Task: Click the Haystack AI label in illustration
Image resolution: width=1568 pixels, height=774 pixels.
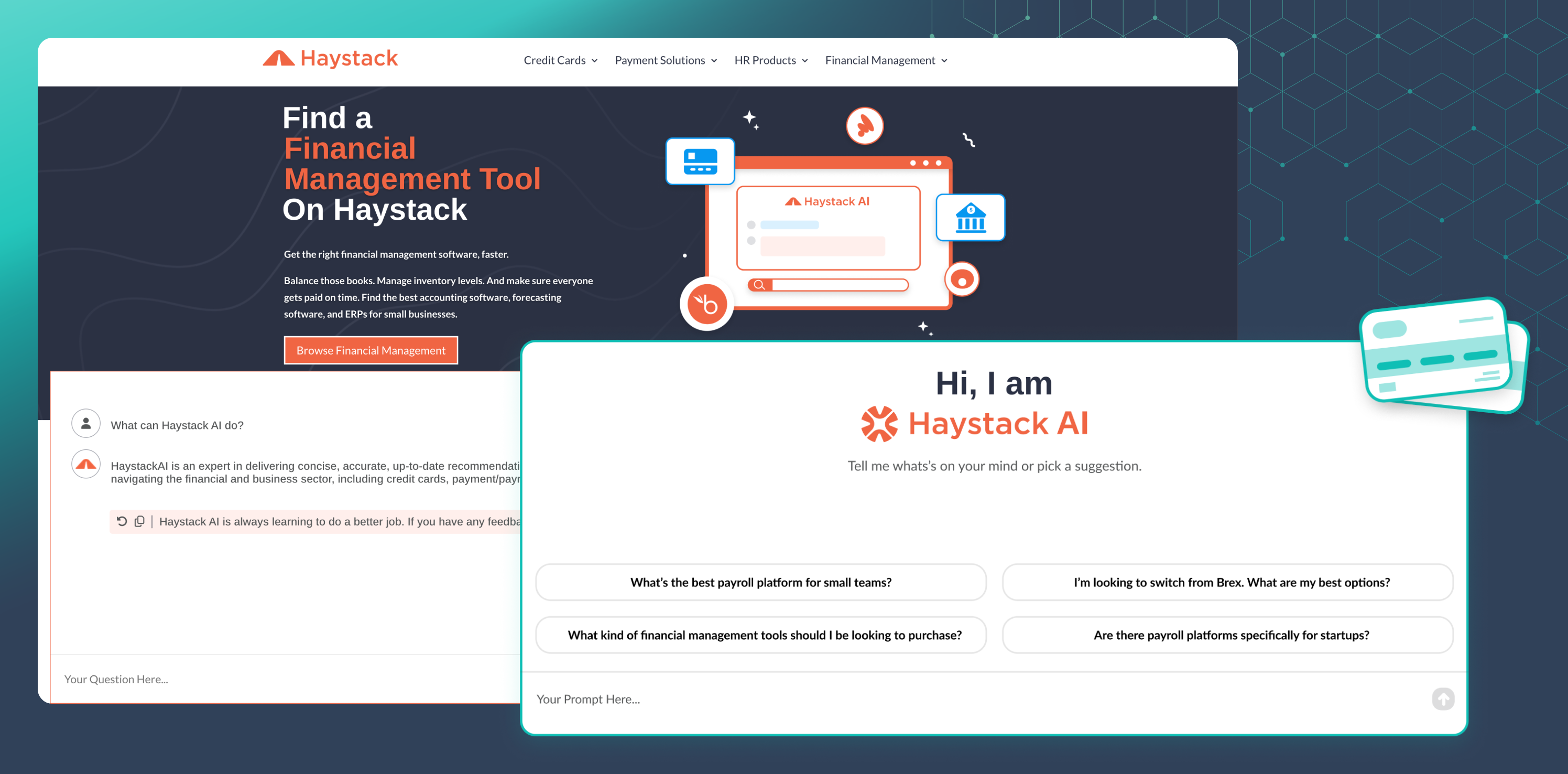Action: click(827, 201)
